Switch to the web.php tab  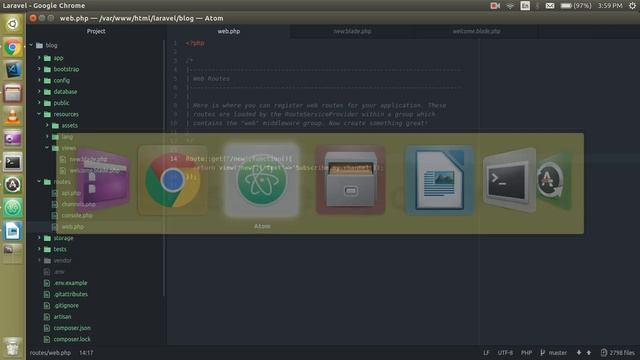229,31
